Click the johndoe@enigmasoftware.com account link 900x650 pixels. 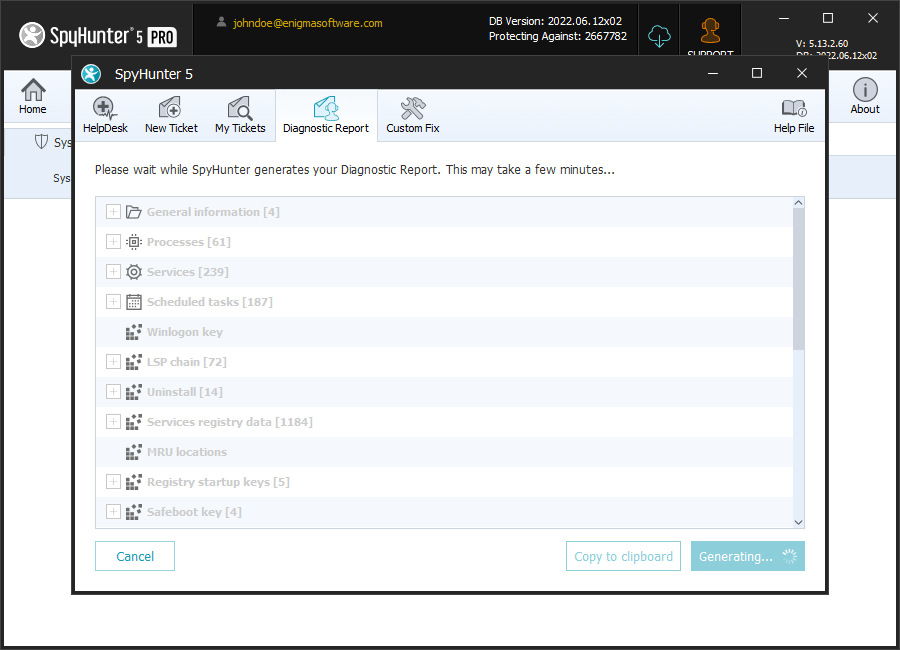(x=308, y=23)
